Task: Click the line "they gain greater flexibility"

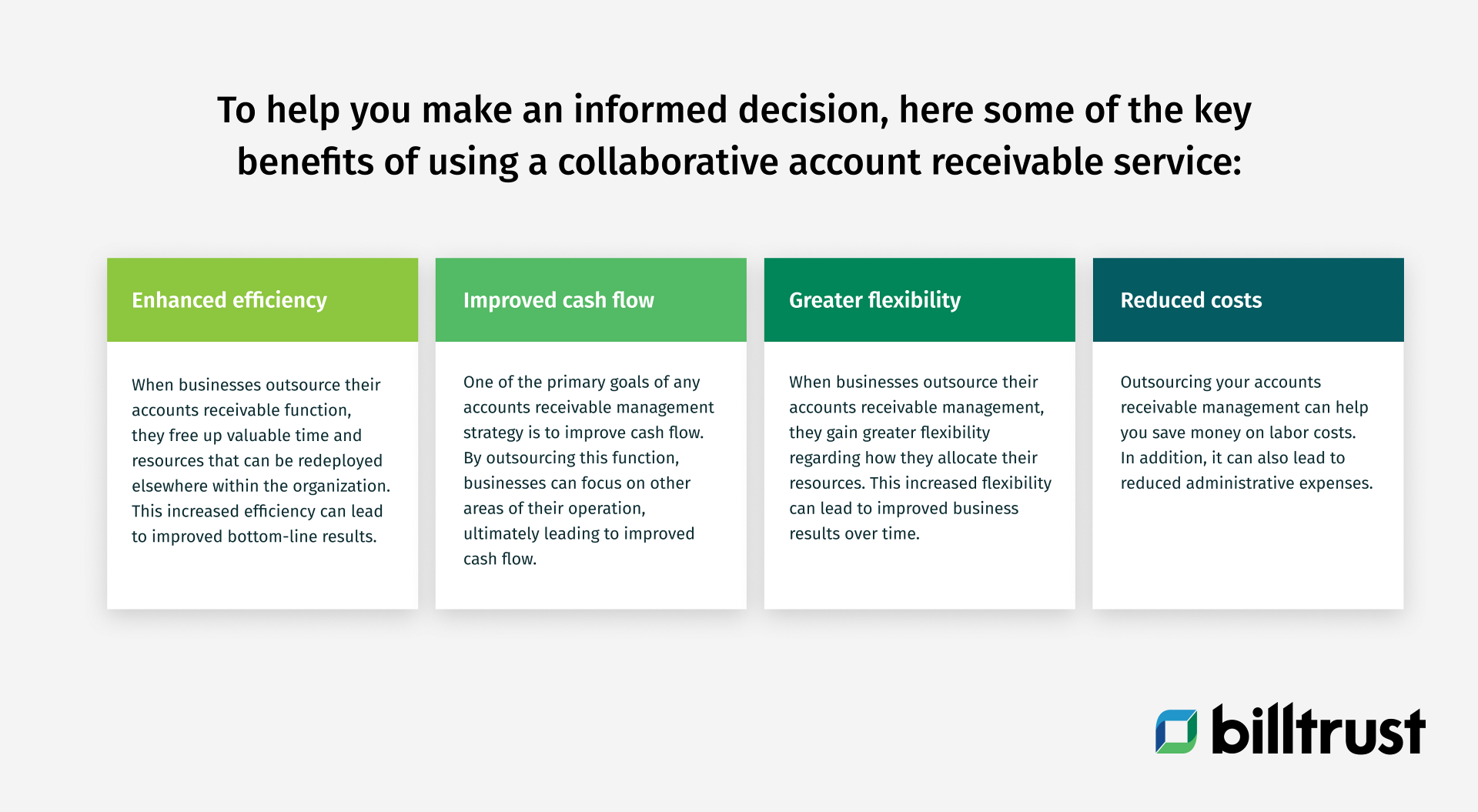Action: (x=889, y=433)
